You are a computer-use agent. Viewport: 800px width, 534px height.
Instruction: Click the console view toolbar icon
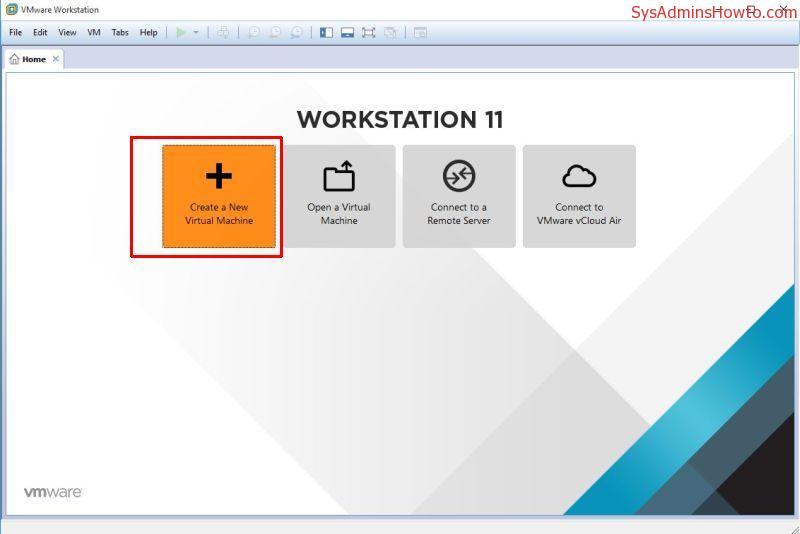420,33
